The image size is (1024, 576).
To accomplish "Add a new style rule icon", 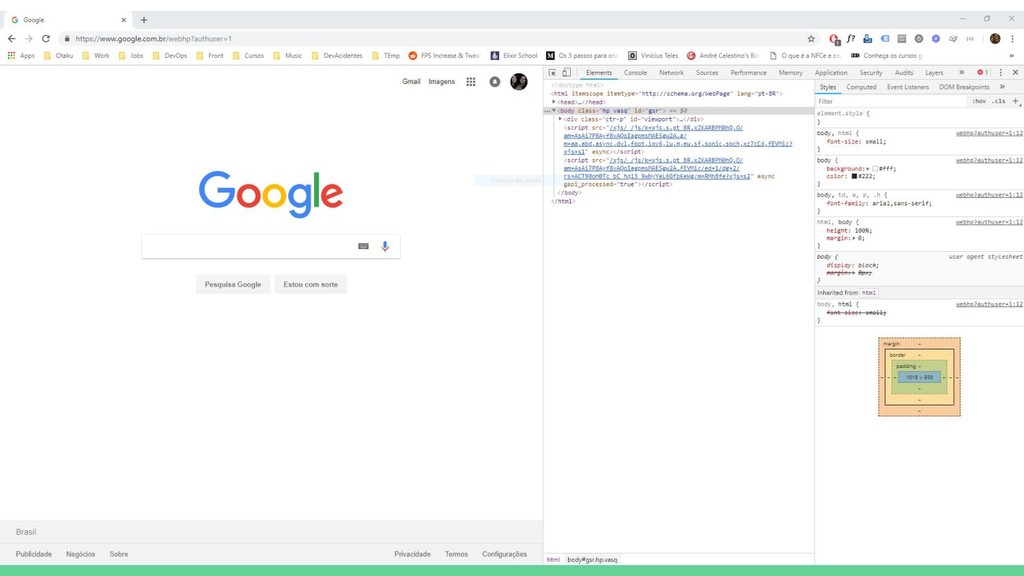I will point(1016,101).
